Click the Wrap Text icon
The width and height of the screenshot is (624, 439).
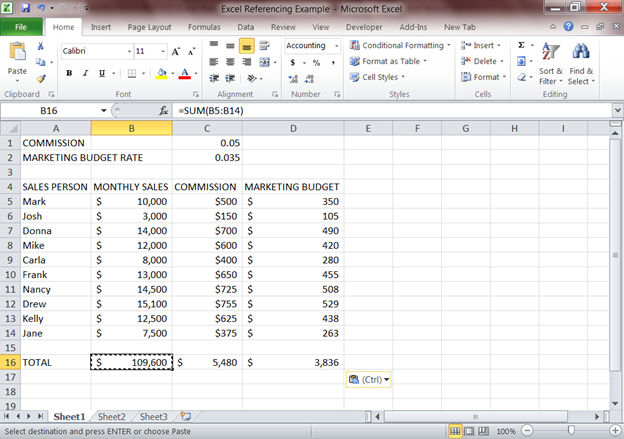coord(264,45)
